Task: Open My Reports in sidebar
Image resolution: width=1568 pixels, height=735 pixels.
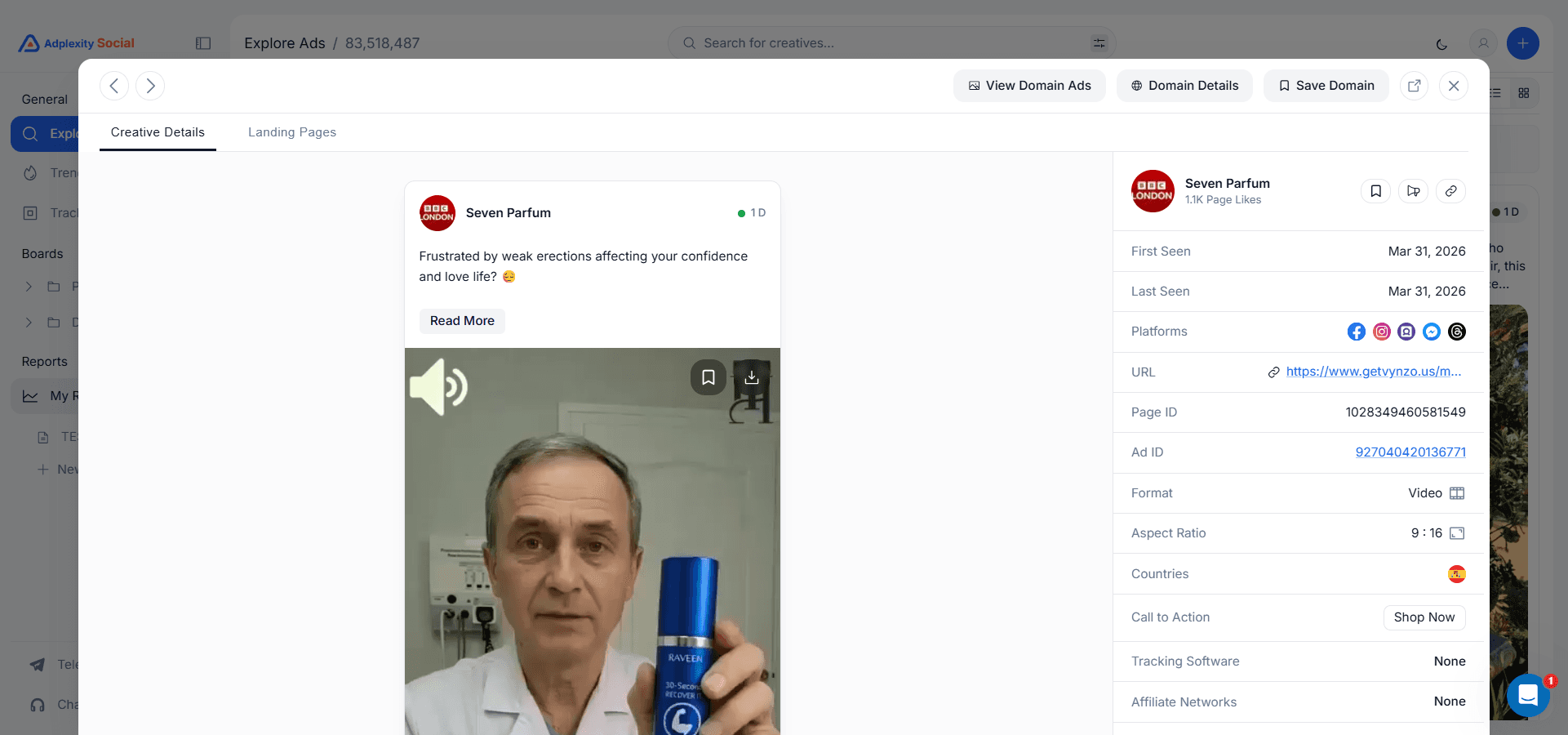Action: click(45, 396)
